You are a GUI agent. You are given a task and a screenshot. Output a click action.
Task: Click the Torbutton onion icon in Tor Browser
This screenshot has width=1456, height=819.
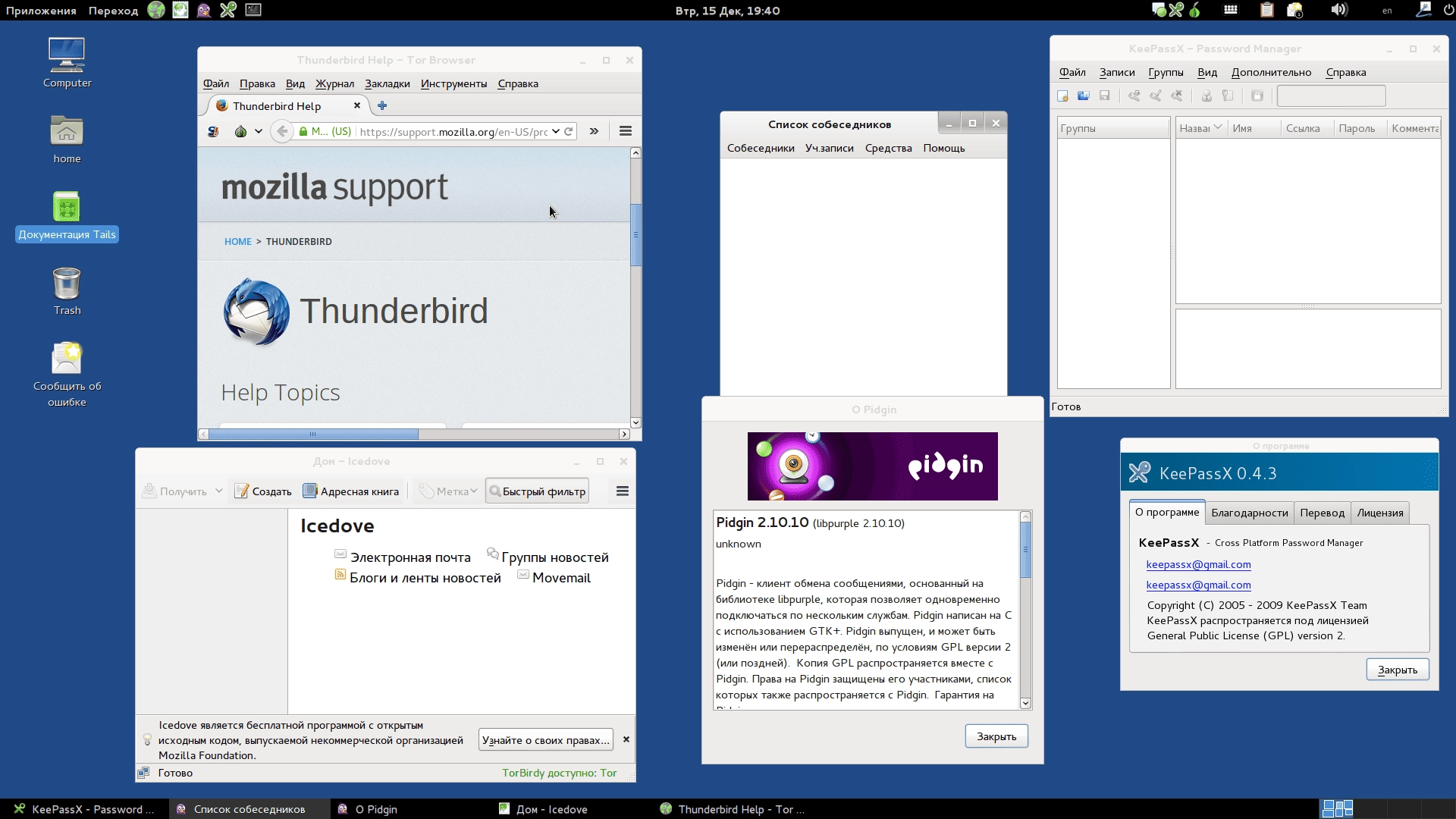click(240, 131)
